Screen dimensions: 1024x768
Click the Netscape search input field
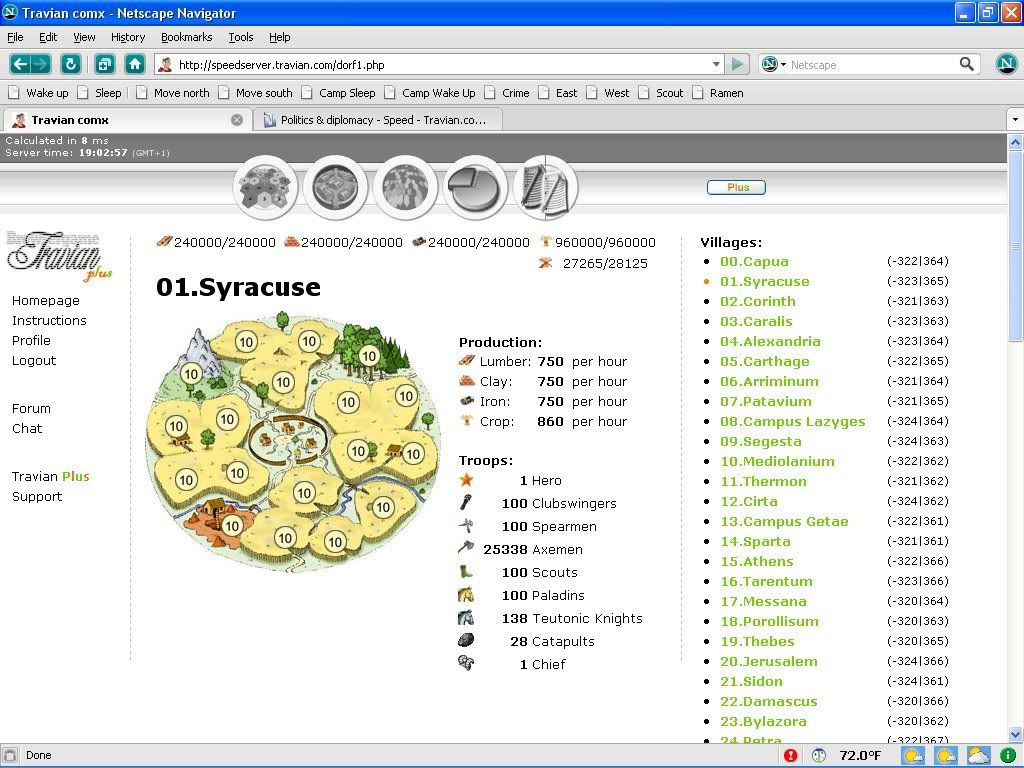(x=872, y=65)
